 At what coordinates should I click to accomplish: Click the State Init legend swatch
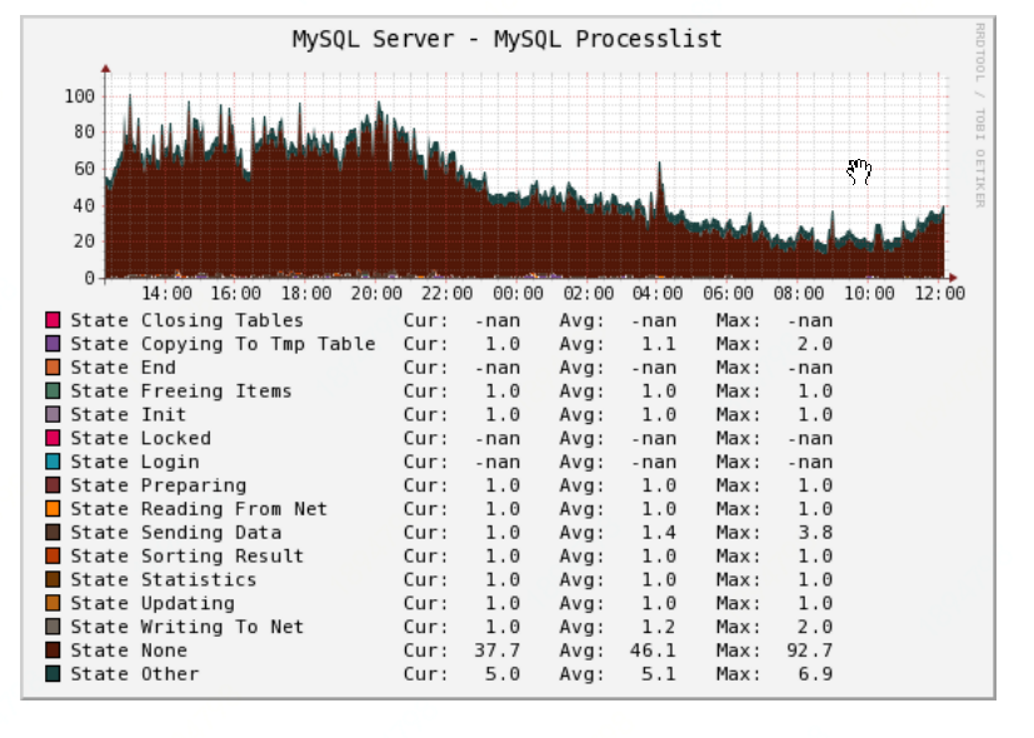coord(53,415)
